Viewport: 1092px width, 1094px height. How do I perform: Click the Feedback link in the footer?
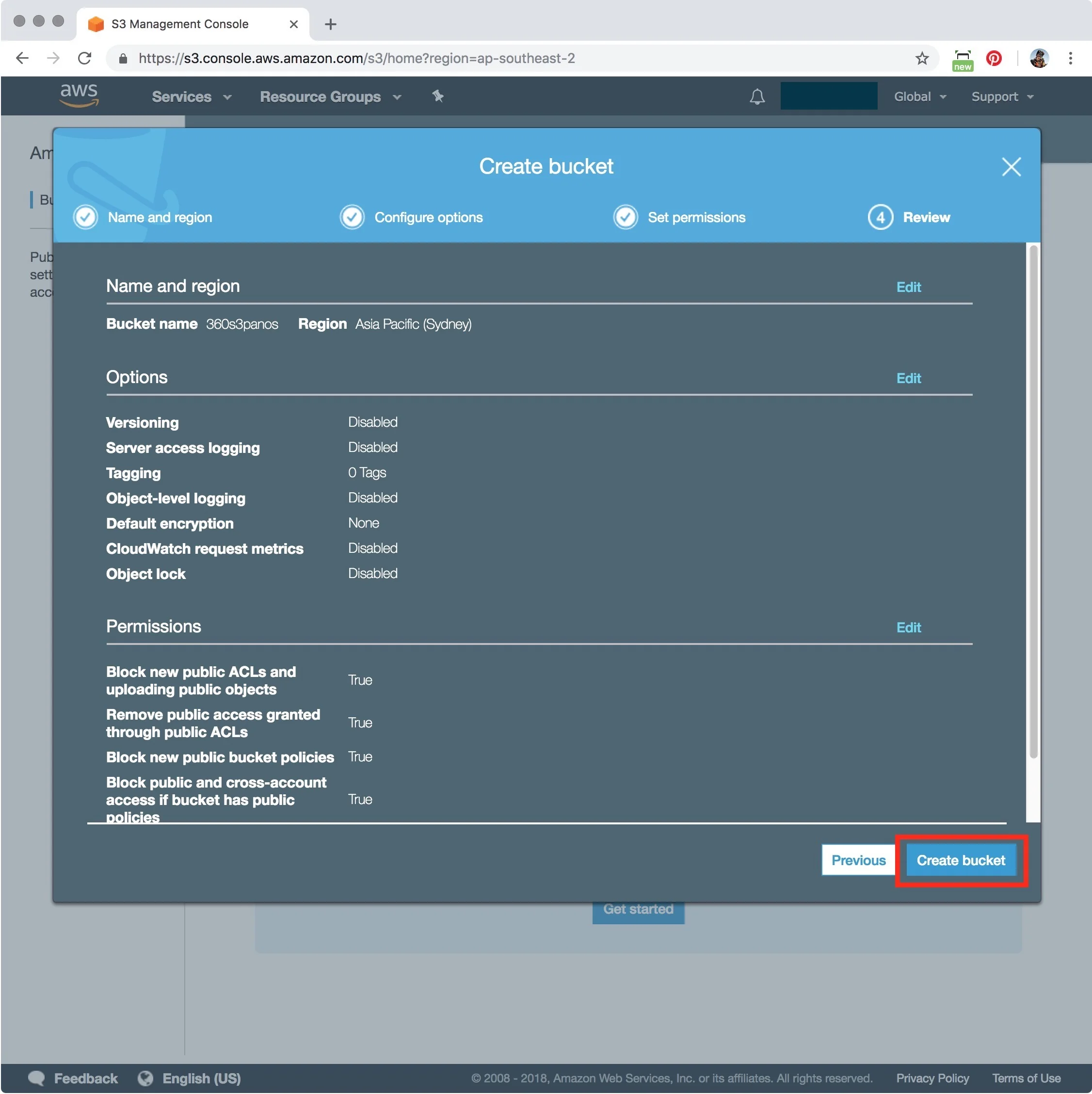85,1078
